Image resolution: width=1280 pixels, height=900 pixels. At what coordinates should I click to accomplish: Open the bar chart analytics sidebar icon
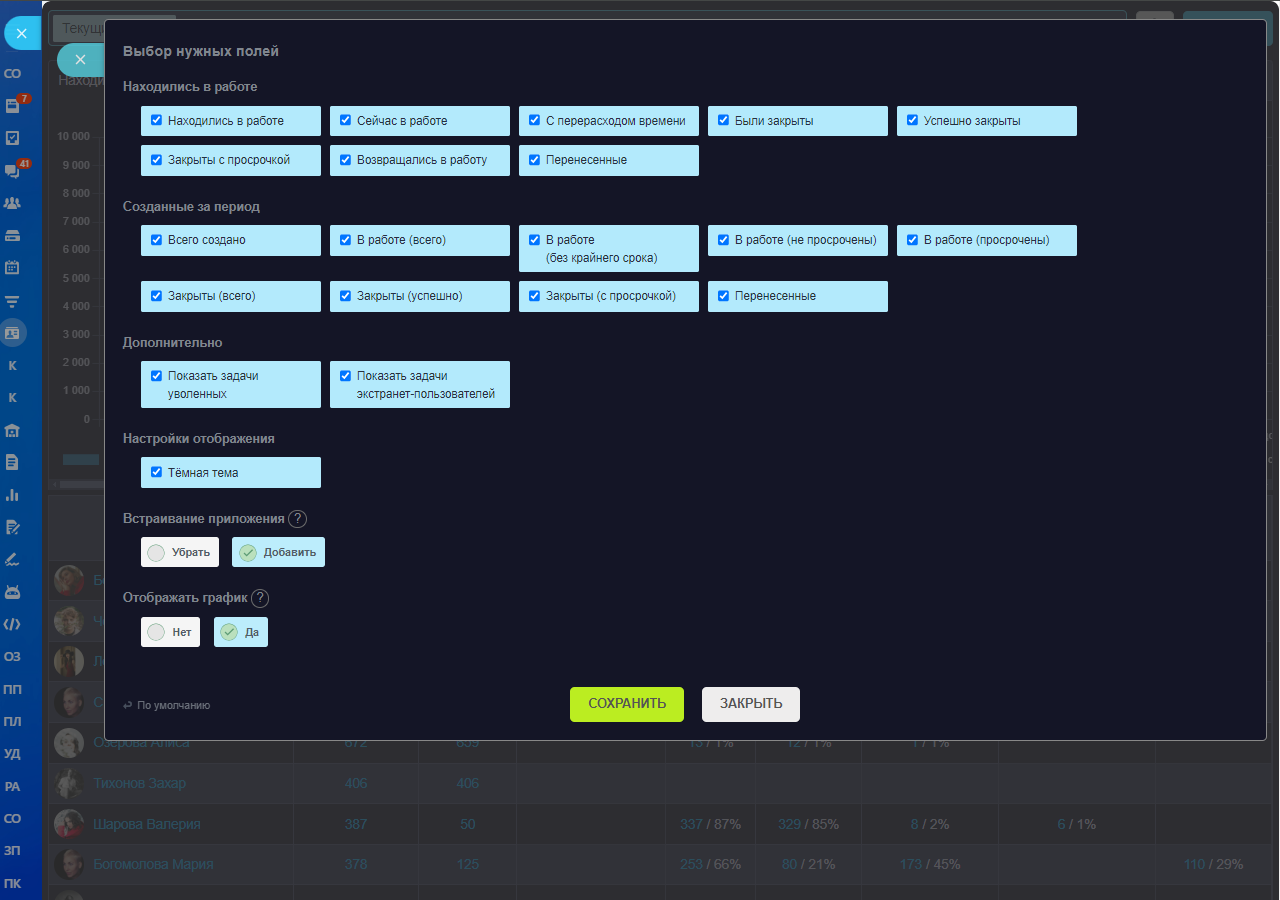(13, 494)
